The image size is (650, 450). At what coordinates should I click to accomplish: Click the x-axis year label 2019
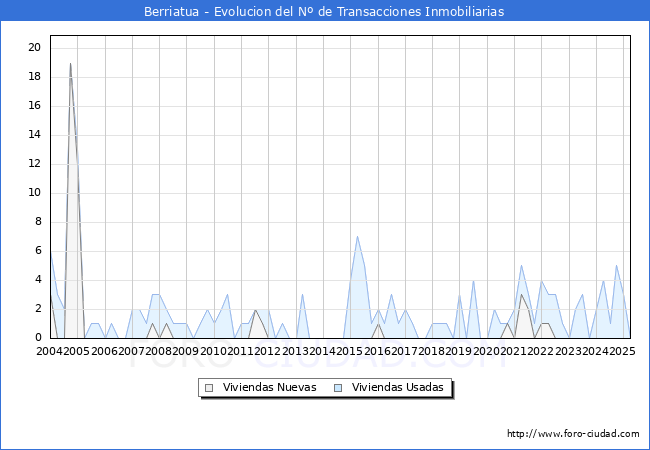pos(459,351)
